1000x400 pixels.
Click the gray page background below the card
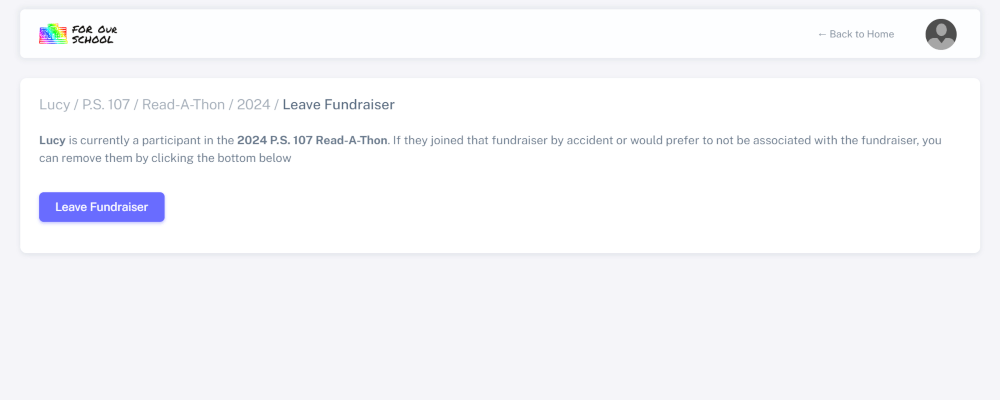(500, 330)
